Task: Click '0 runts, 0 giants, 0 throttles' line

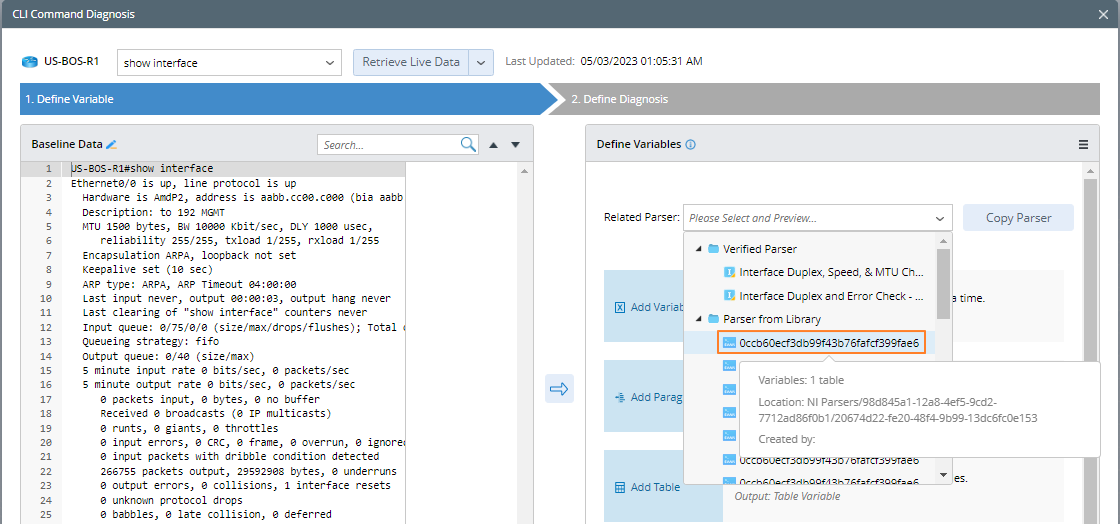Action: click(189, 428)
